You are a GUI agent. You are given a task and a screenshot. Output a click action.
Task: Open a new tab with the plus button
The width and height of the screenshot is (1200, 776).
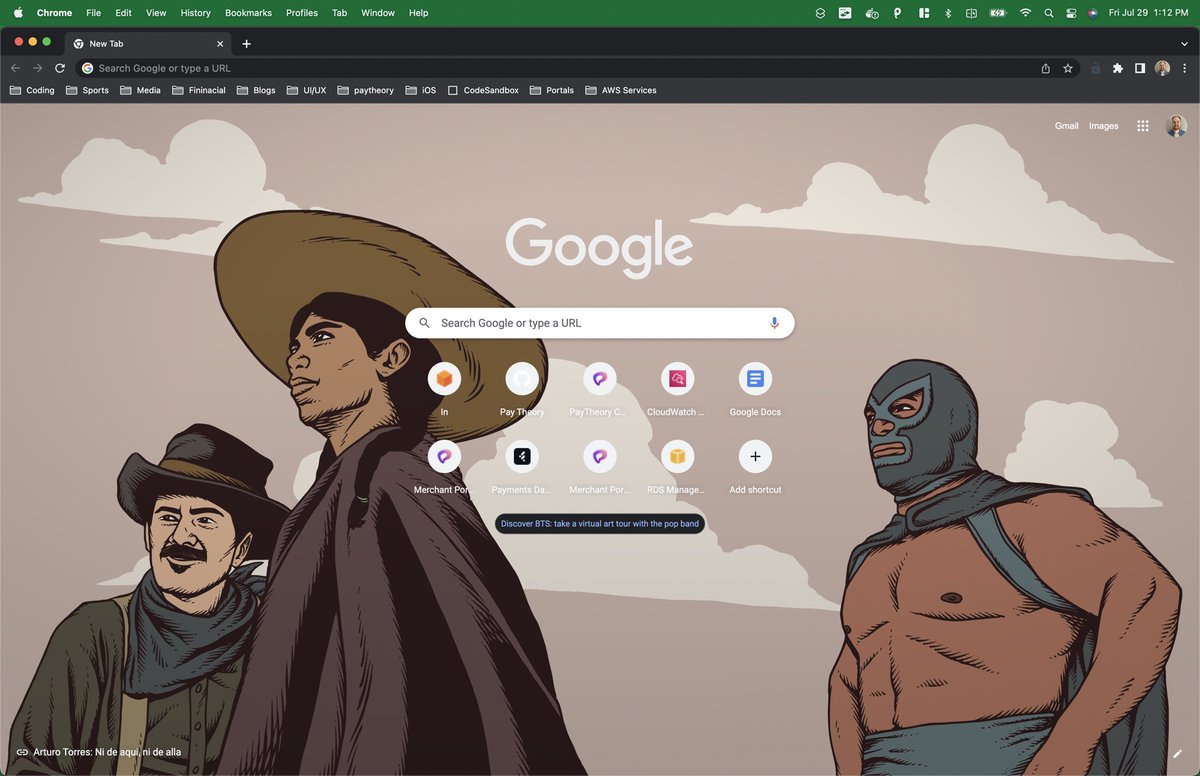(246, 44)
